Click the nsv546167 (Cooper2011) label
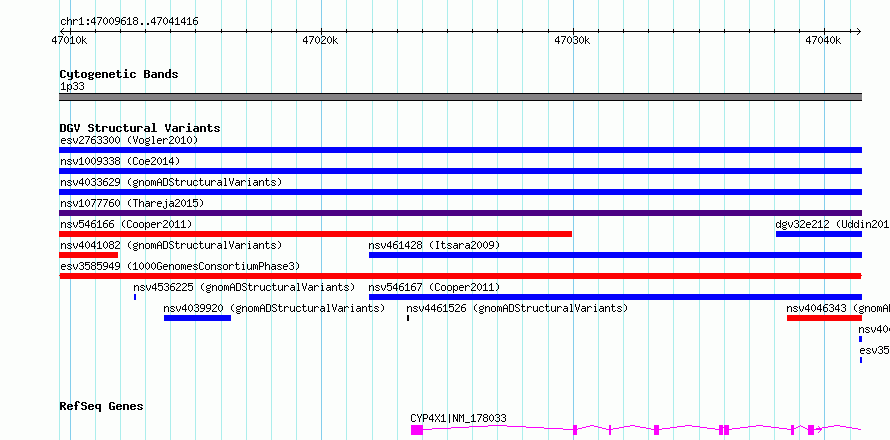This screenshot has width=890, height=440. click(434, 287)
